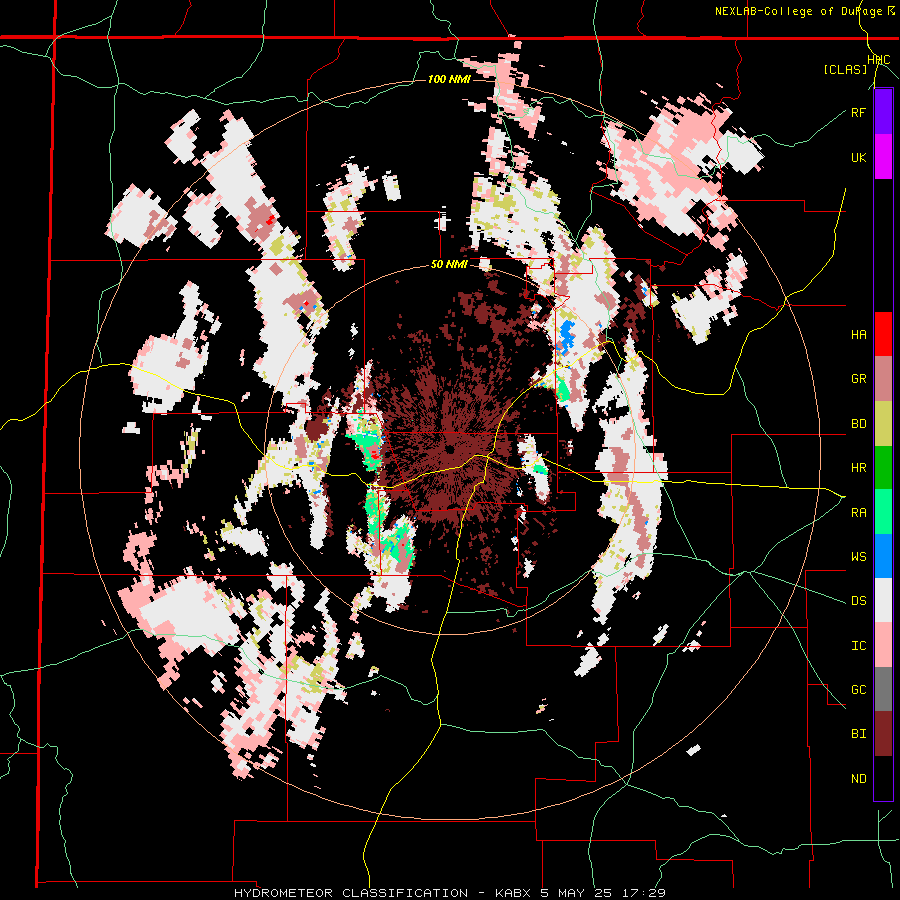Viewport: 900px width, 900px height.
Task: Click the 'NEXLAB-College of DuPage' credit text
Action: click(x=800, y=11)
